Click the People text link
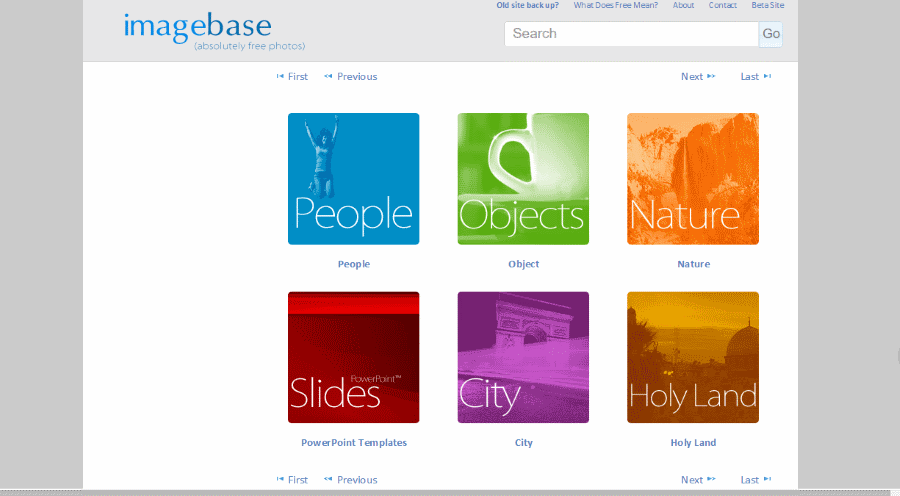This screenshot has height=496, width=900. [354, 264]
